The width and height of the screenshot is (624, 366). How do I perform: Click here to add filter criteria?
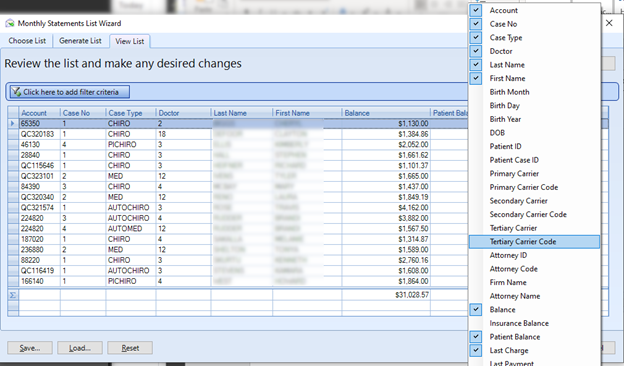(70, 92)
